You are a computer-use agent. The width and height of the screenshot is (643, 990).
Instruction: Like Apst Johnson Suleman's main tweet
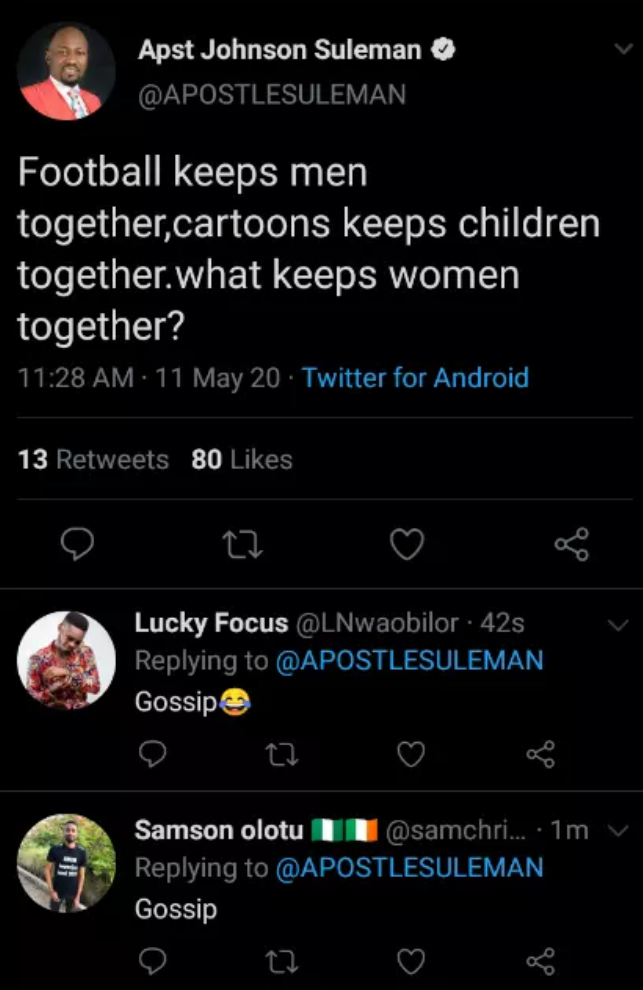tap(406, 544)
